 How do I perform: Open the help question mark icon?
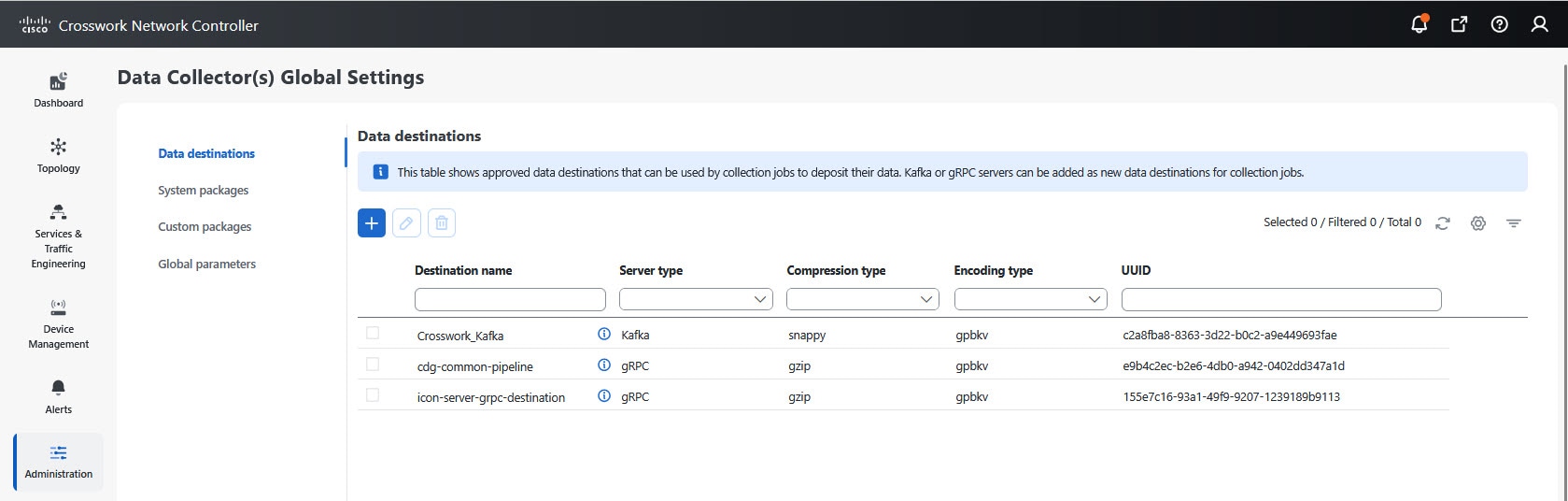tap(1499, 24)
